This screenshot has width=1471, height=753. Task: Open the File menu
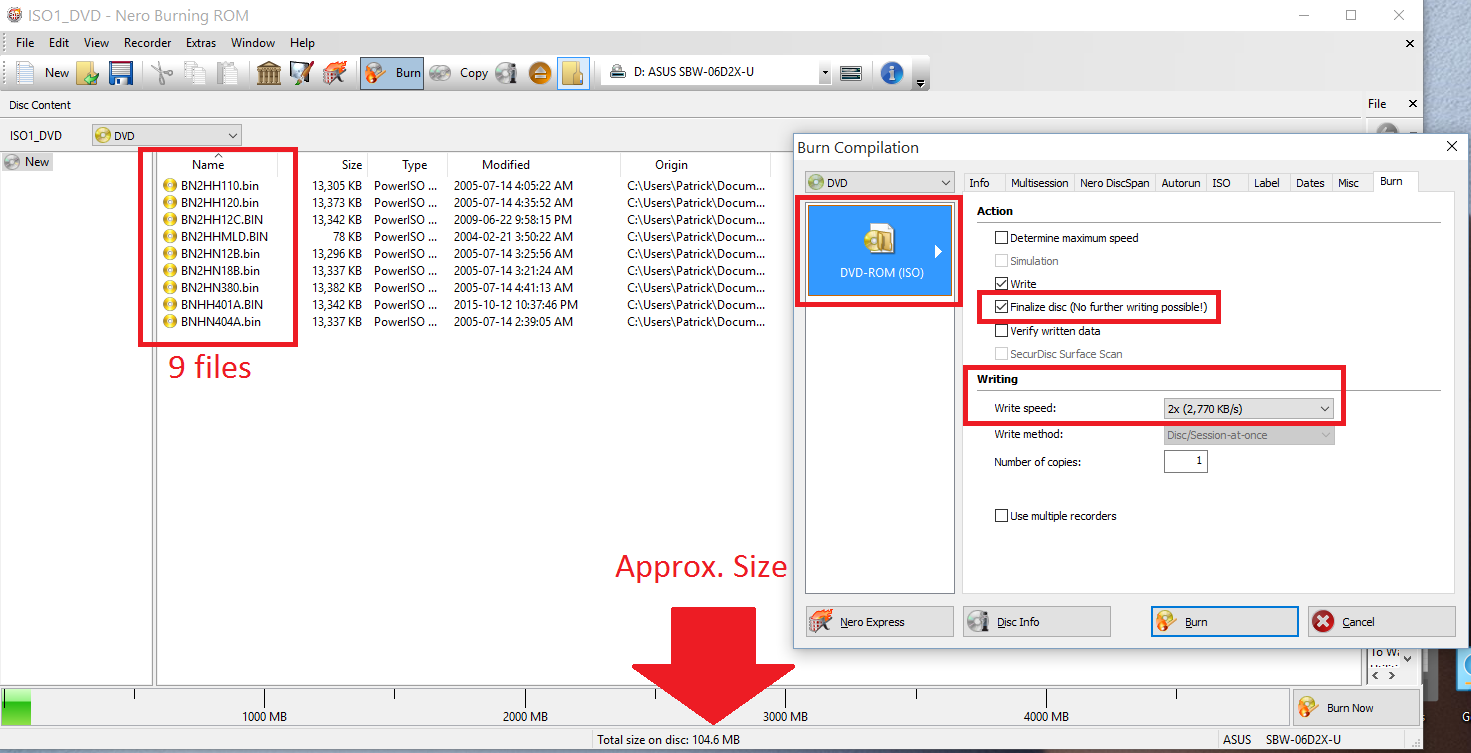(x=25, y=43)
